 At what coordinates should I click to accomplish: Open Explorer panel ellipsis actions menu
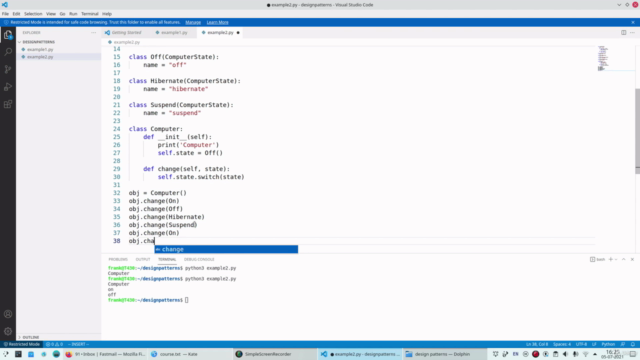click(x=93, y=33)
